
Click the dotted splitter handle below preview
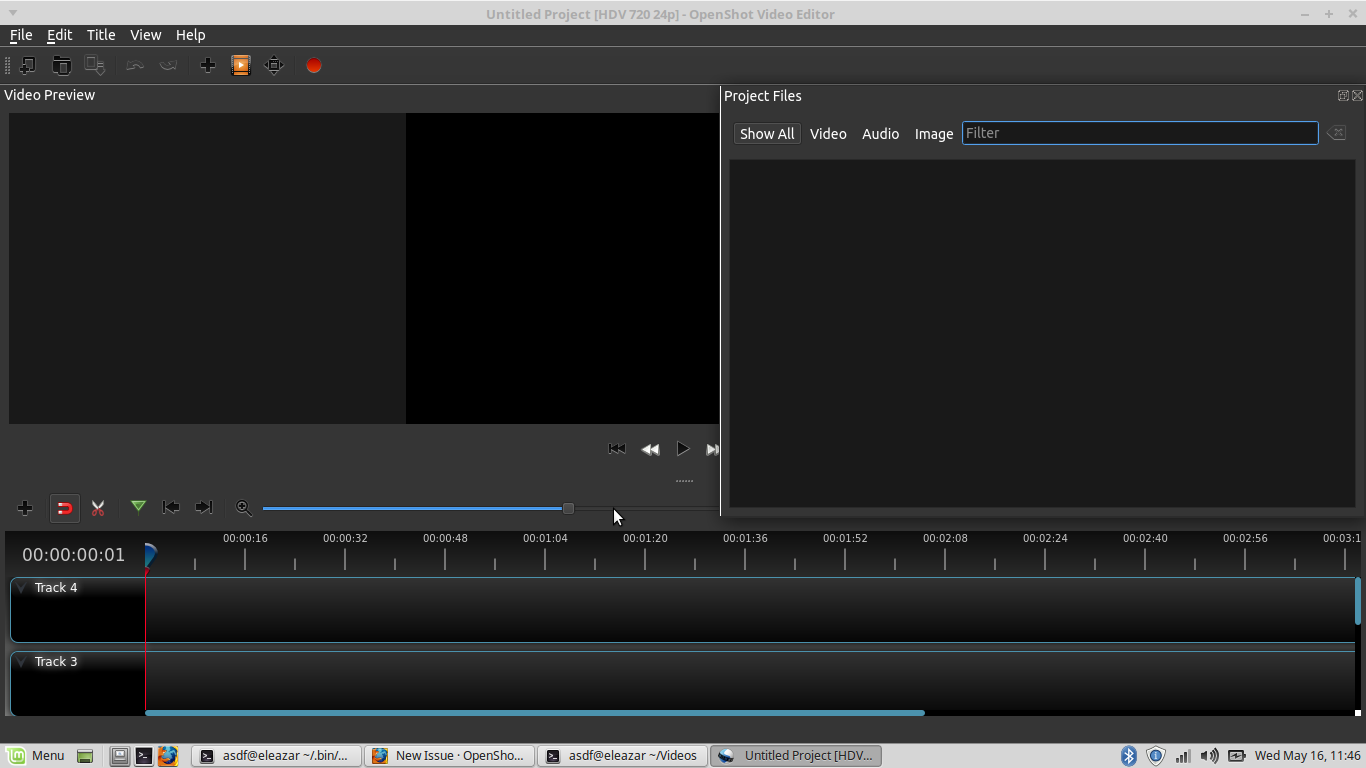coord(684,481)
